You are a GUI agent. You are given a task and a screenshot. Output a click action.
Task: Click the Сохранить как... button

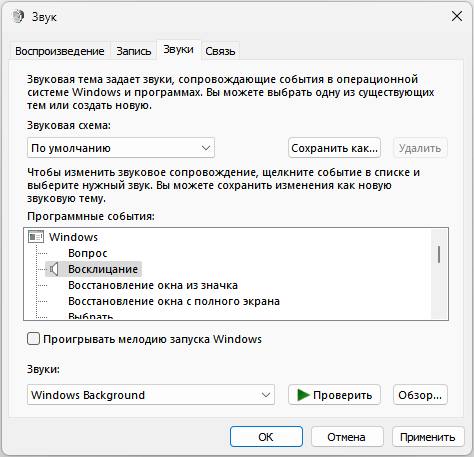point(334,148)
